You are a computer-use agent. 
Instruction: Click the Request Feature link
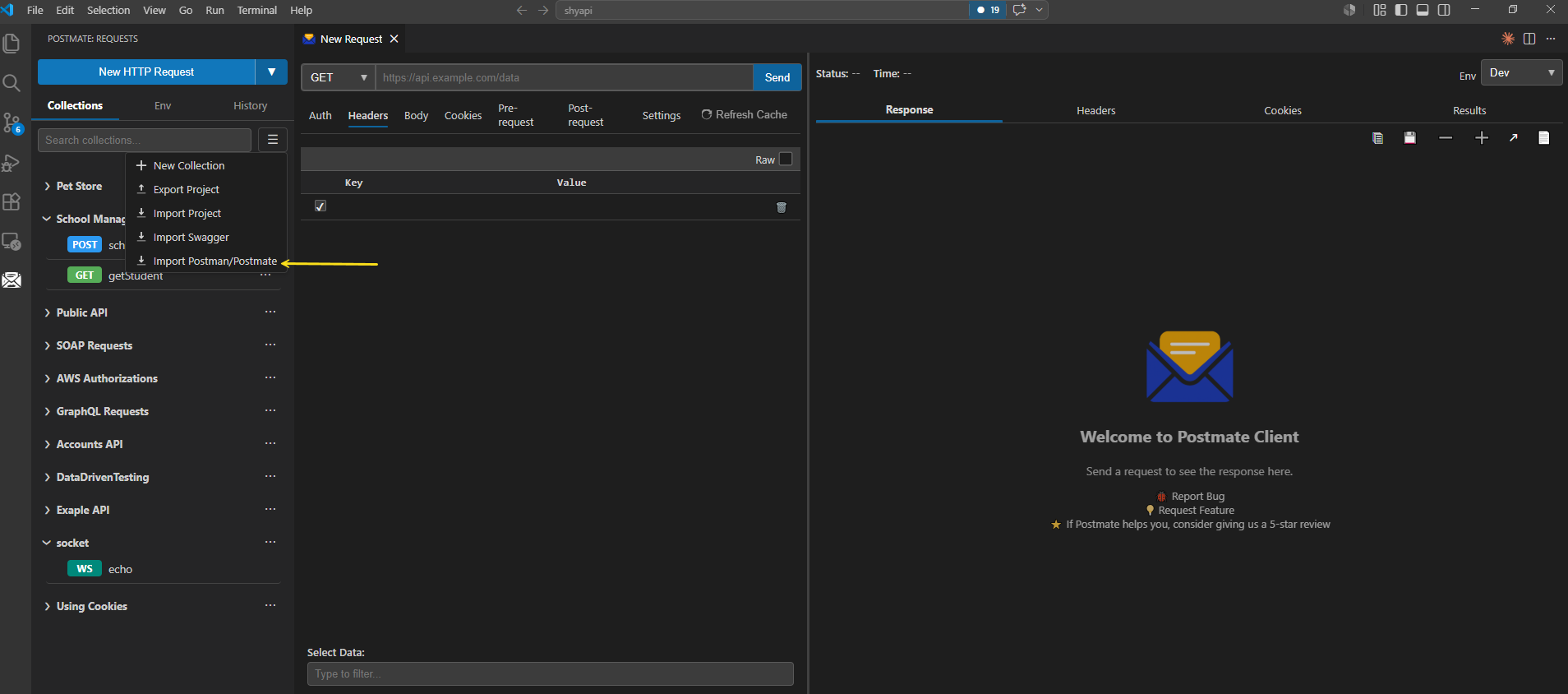(x=1196, y=510)
